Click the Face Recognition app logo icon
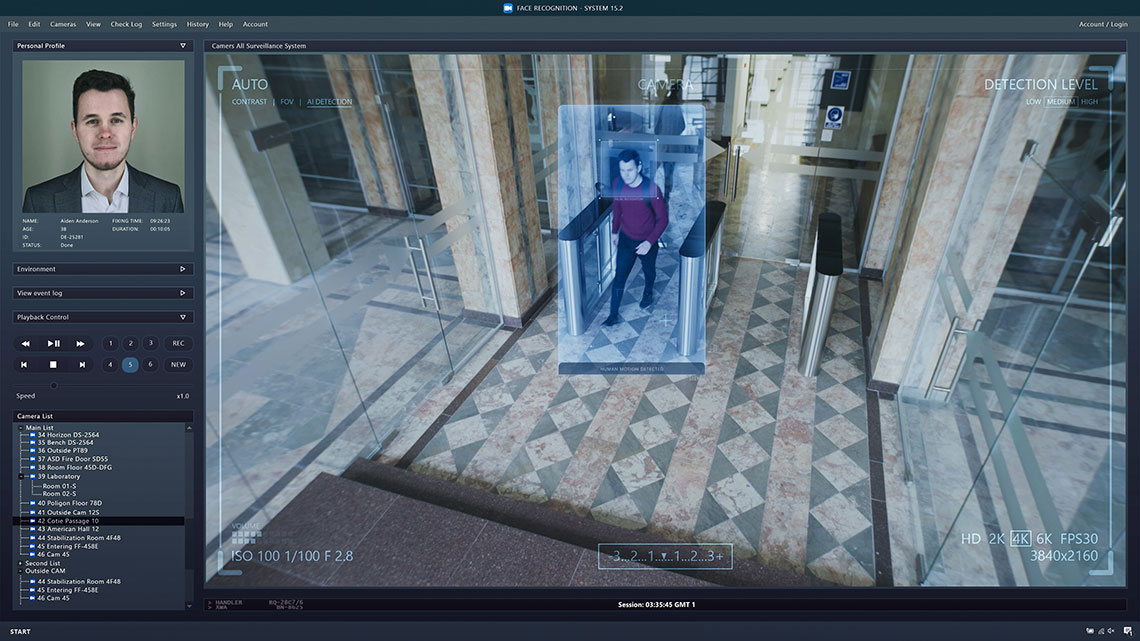 pos(507,8)
